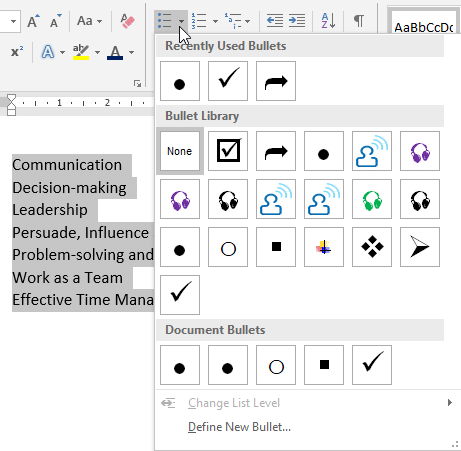
Task: Open the Font dialog launcher
Action: coord(137,84)
